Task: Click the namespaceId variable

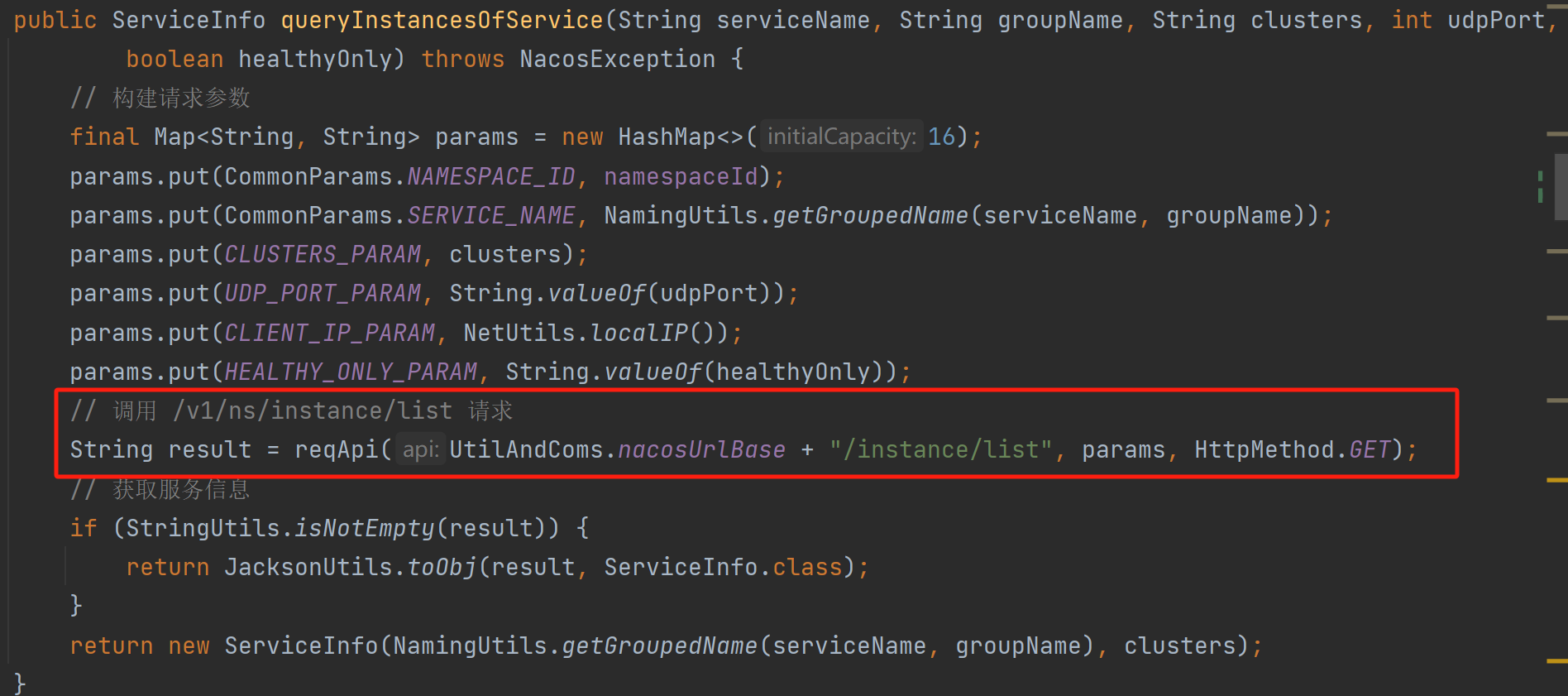Action: (x=681, y=176)
